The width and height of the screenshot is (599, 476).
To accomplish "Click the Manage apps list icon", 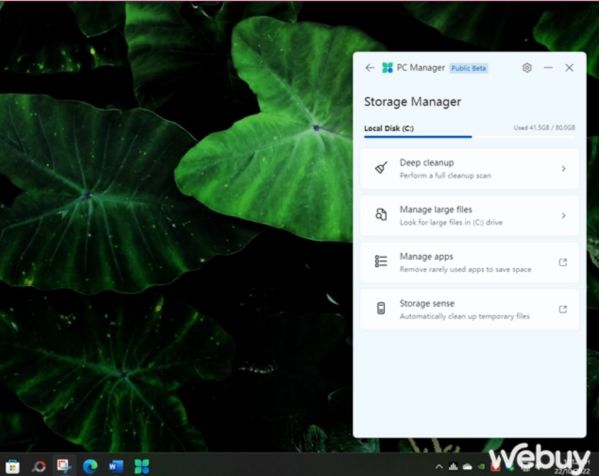I will (x=381, y=262).
